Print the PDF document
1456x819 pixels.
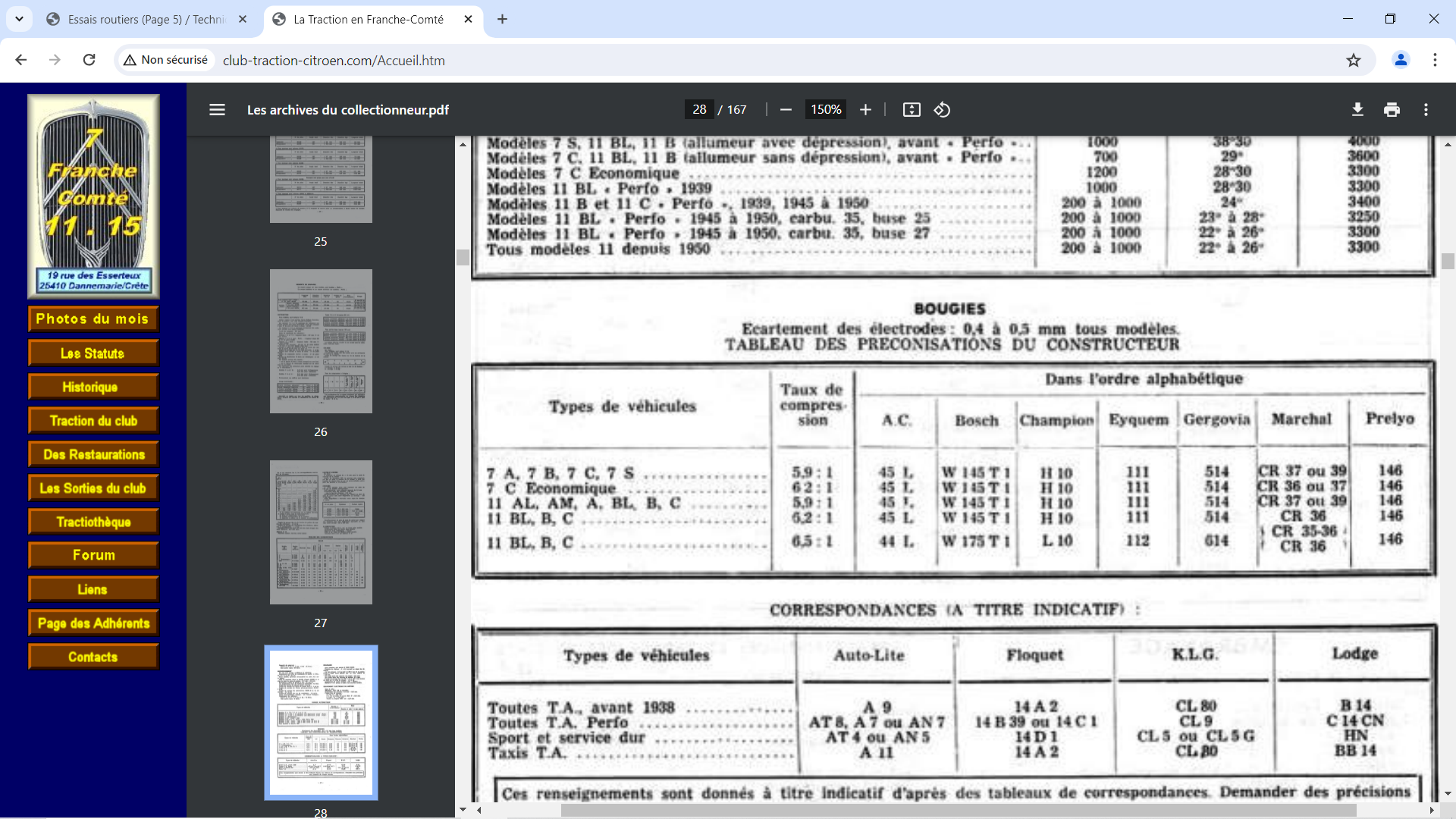pyautogui.click(x=1392, y=110)
